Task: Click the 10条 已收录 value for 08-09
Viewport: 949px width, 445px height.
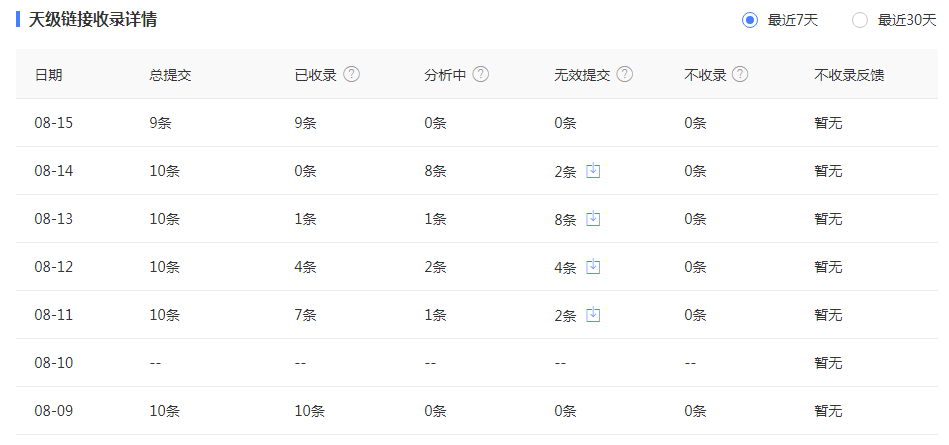Action: point(309,411)
